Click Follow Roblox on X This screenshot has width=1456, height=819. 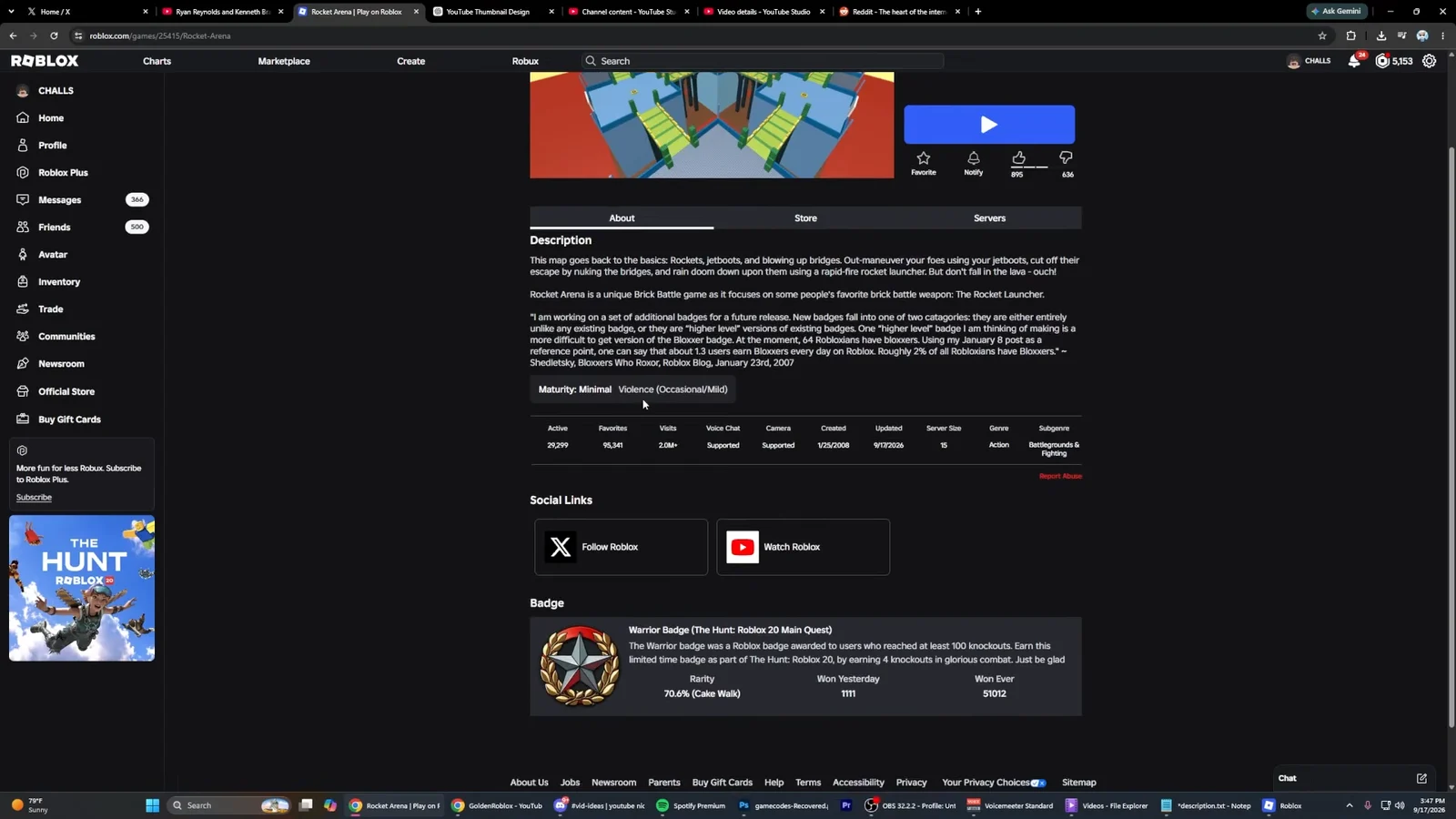point(622,547)
